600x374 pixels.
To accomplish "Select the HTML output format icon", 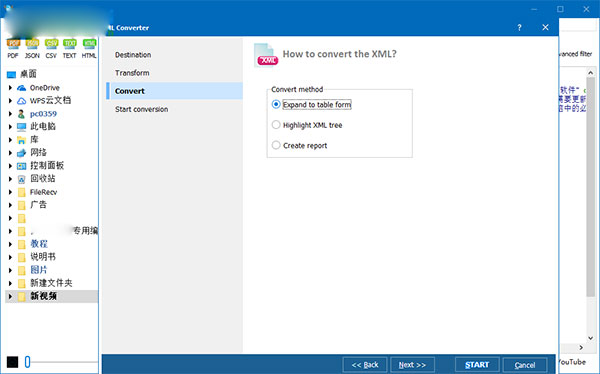I will [x=89, y=48].
